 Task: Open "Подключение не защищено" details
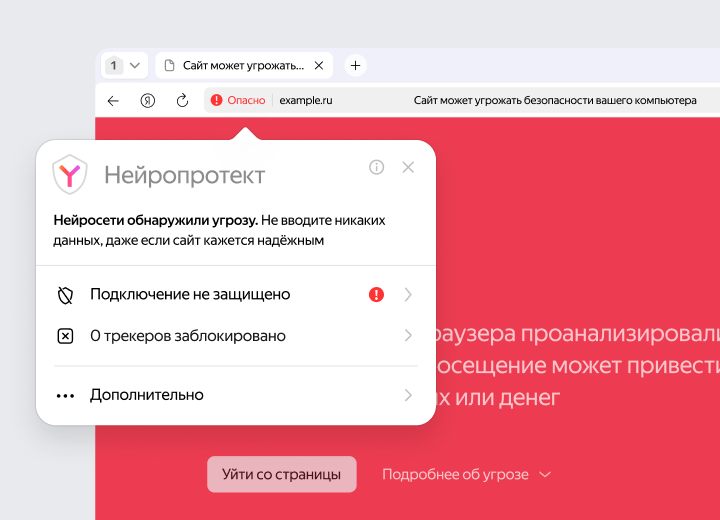(x=236, y=294)
